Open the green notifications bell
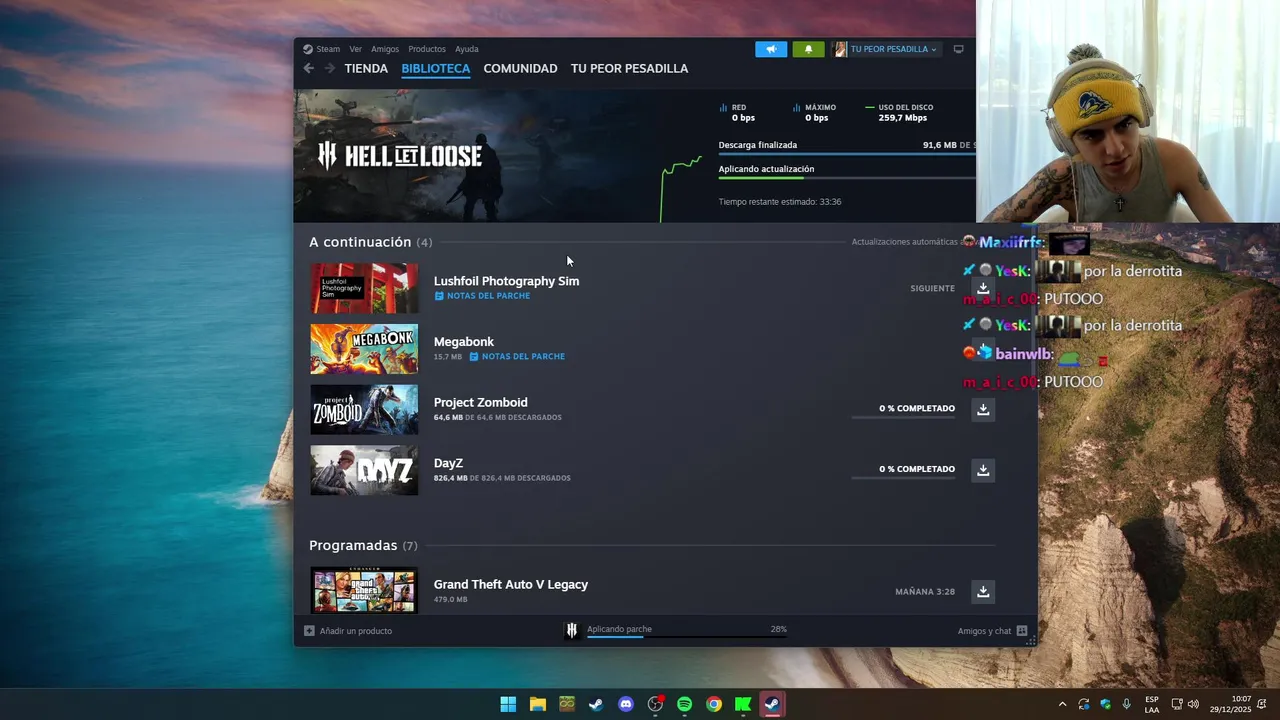Image resolution: width=1280 pixels, height=720 pixels. [808, 49]
